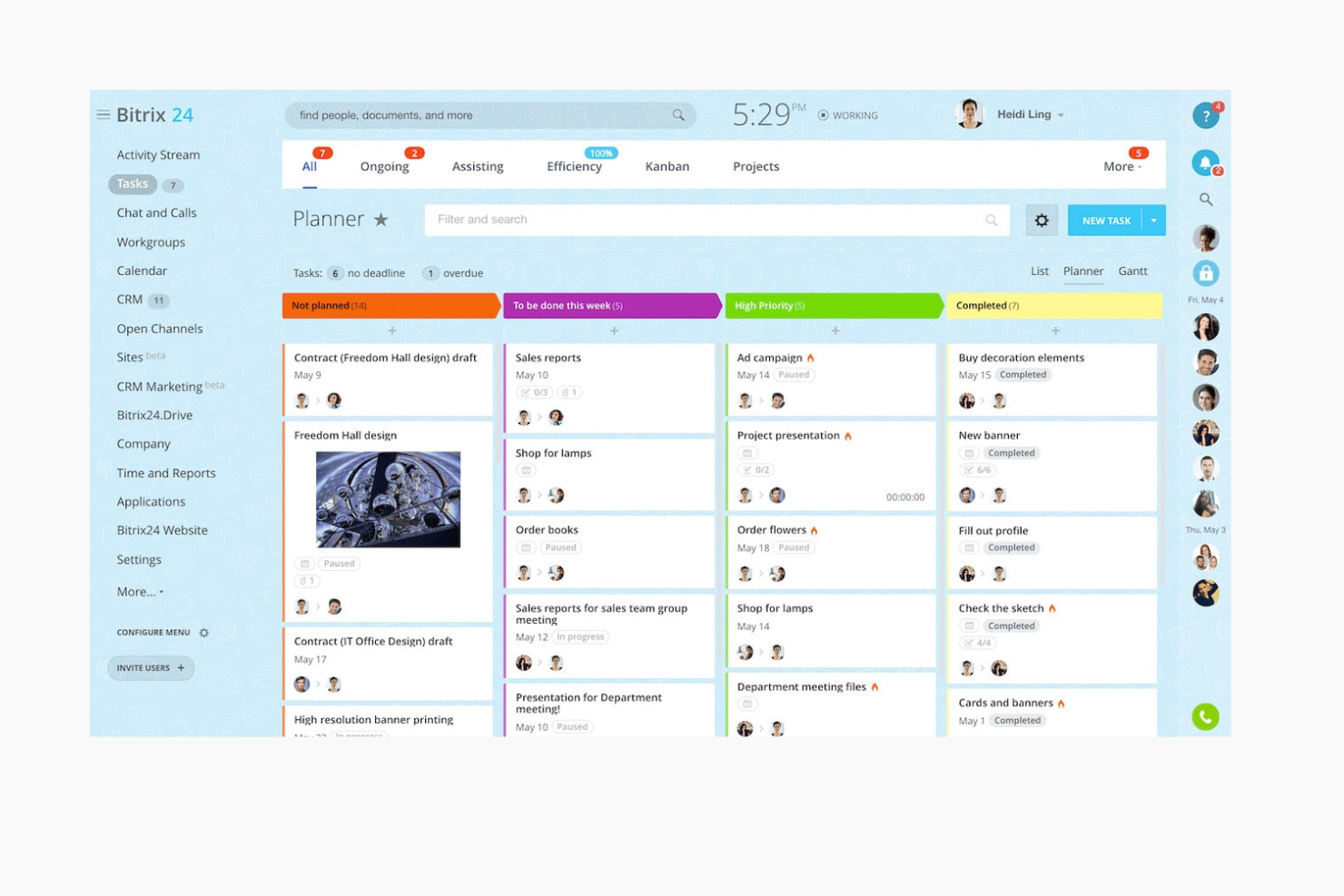This screenshot has width=1344, height=896.
Task: Click the search magnifier in the right sidebar
Action: click(1206, 200)
